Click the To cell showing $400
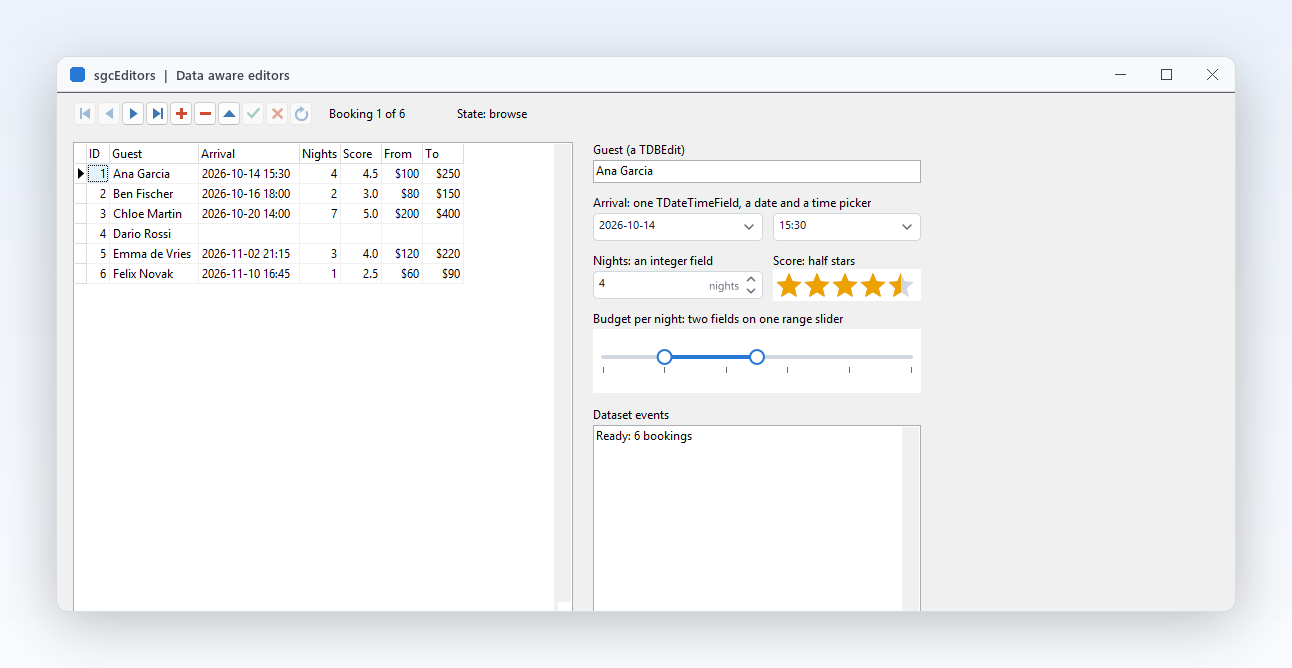The height and width of the screenshot is (668, 1292). pyautogui.click(x=443, y=214)
